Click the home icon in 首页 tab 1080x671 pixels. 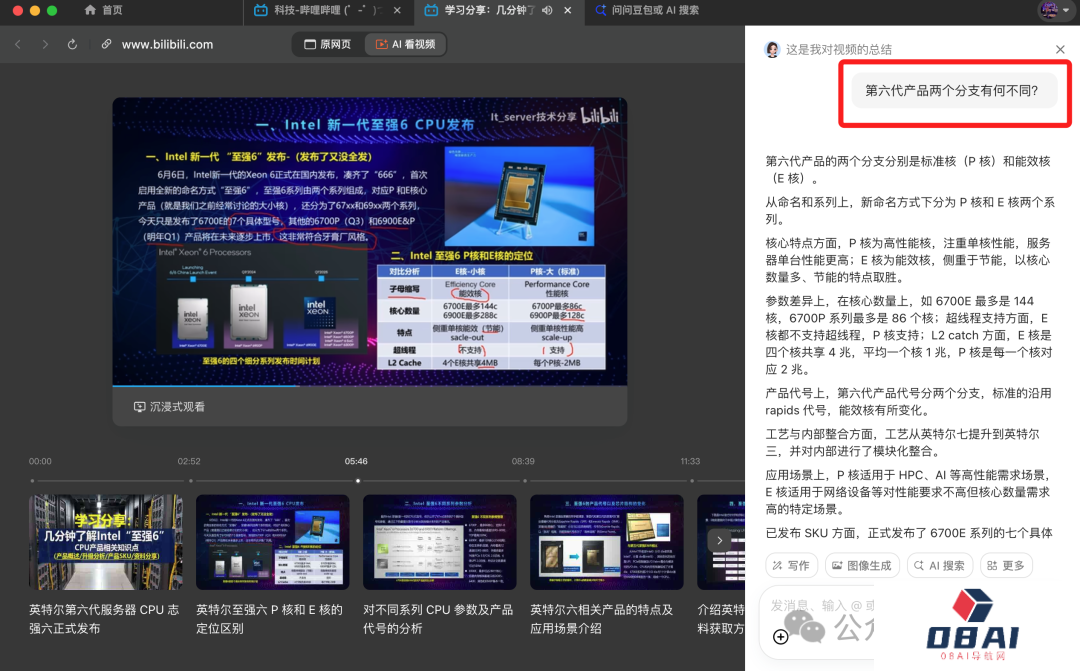tap(91, 10)
